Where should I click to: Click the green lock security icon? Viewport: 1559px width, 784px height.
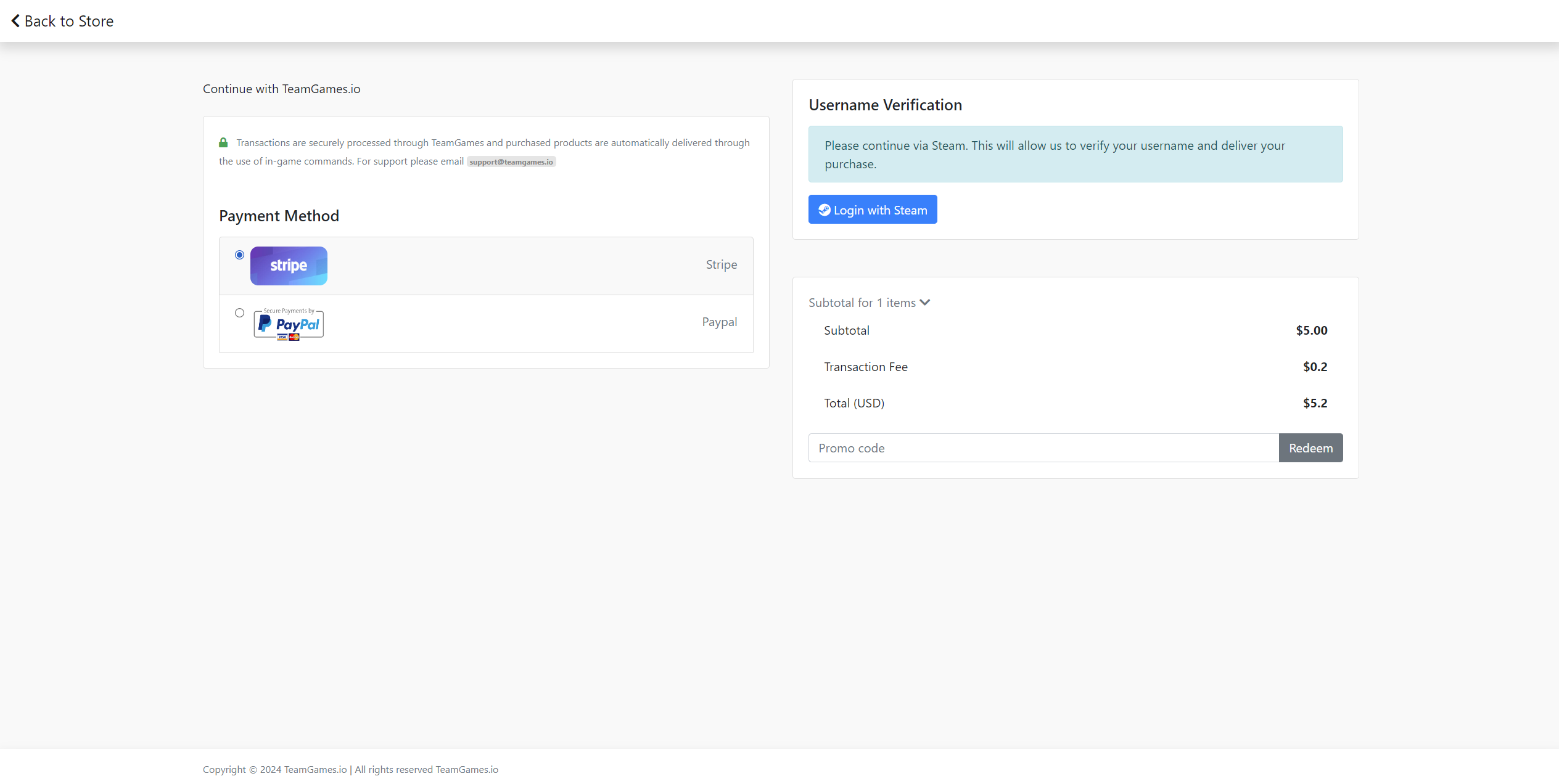(223, 143)
